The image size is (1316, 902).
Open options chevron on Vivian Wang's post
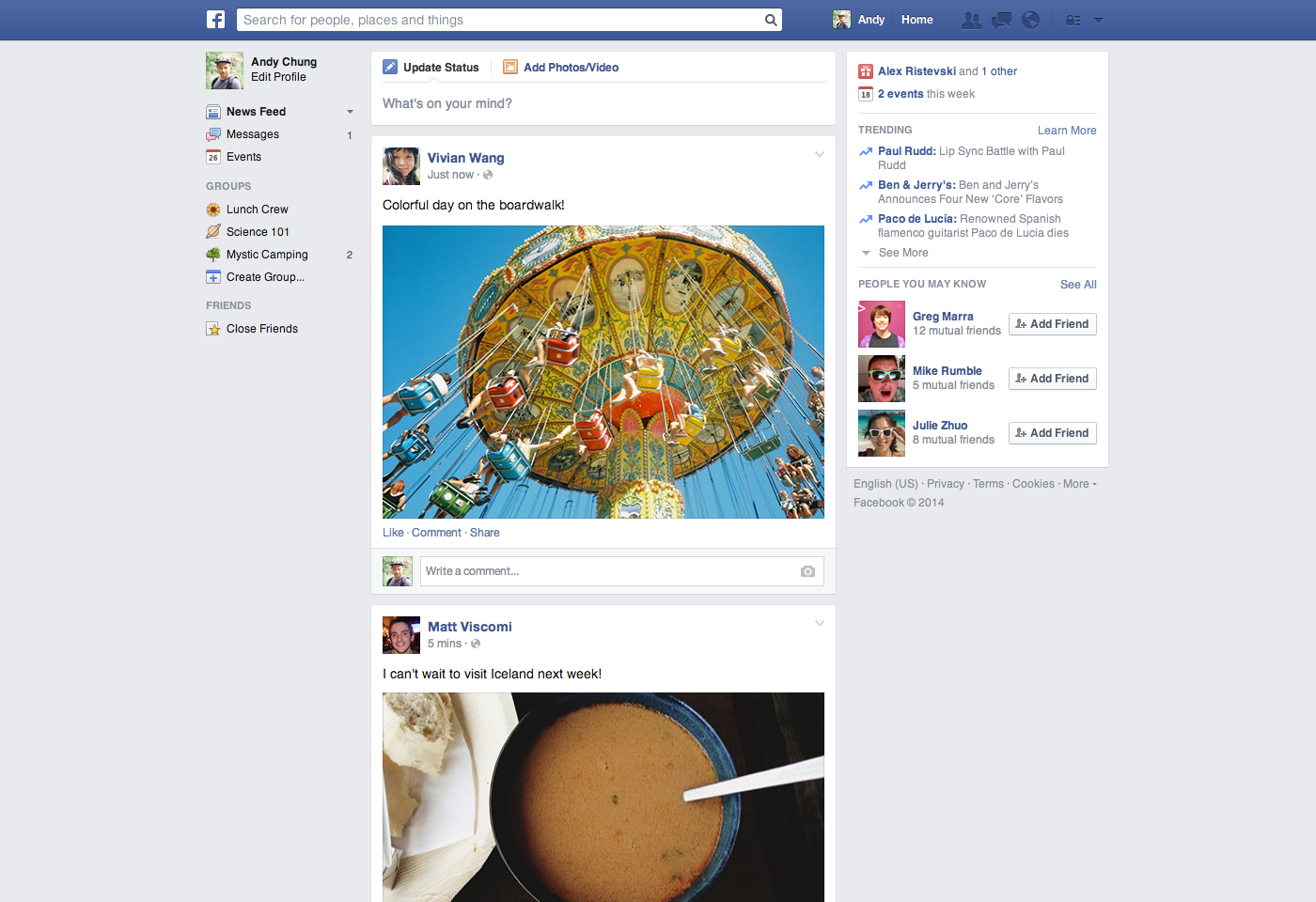coord(820,154)
